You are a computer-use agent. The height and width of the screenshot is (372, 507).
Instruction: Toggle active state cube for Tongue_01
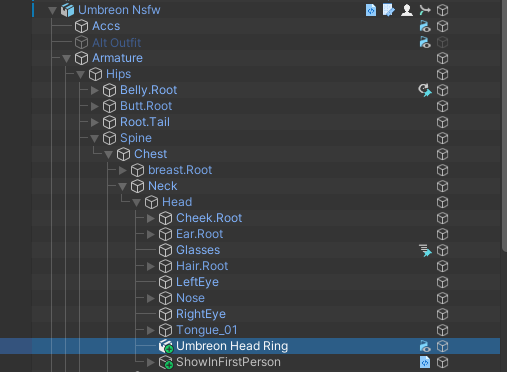[x=442, y=330]
